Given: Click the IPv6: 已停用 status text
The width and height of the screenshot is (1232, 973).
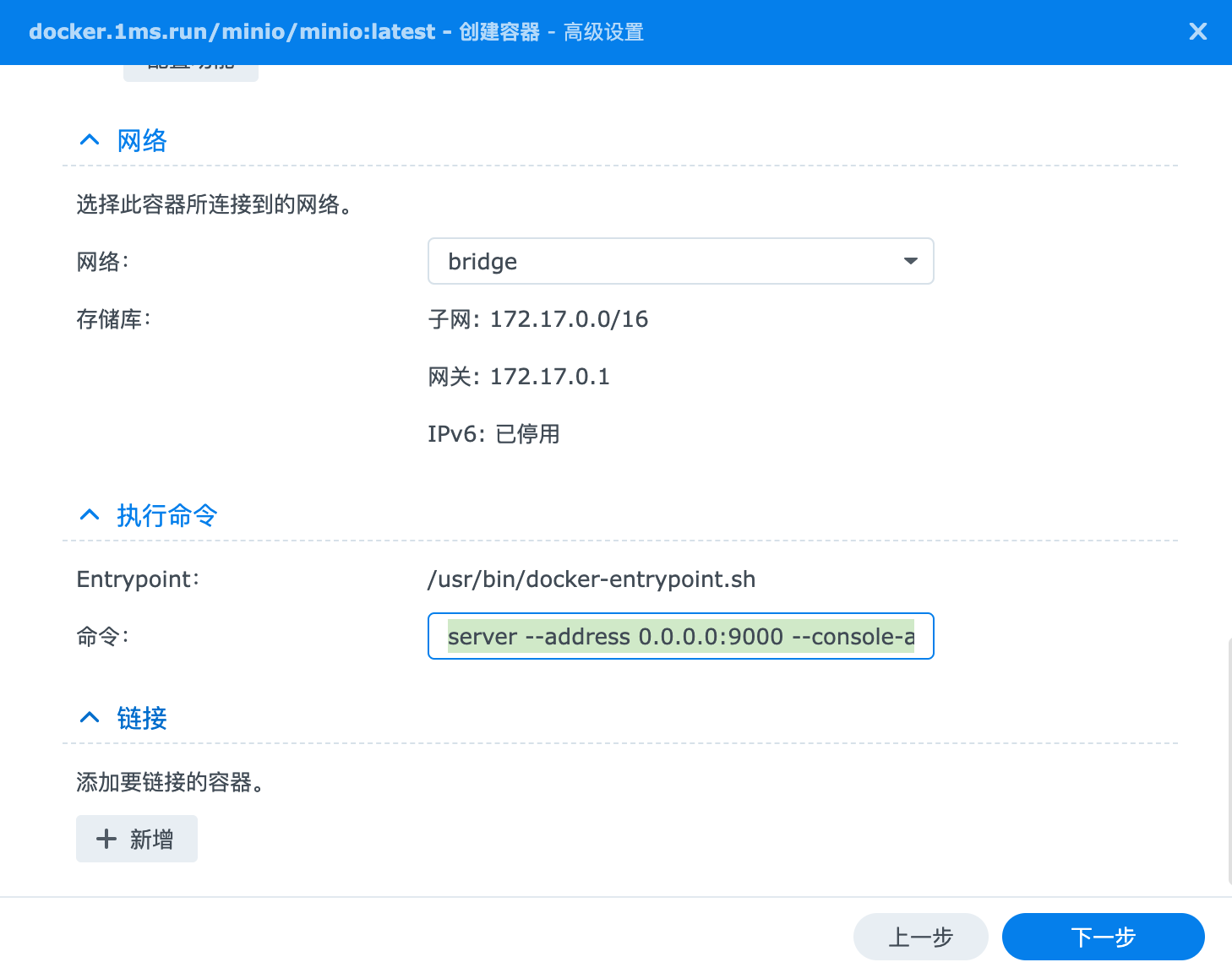Looking at the screenshot, I should [493, 434].
